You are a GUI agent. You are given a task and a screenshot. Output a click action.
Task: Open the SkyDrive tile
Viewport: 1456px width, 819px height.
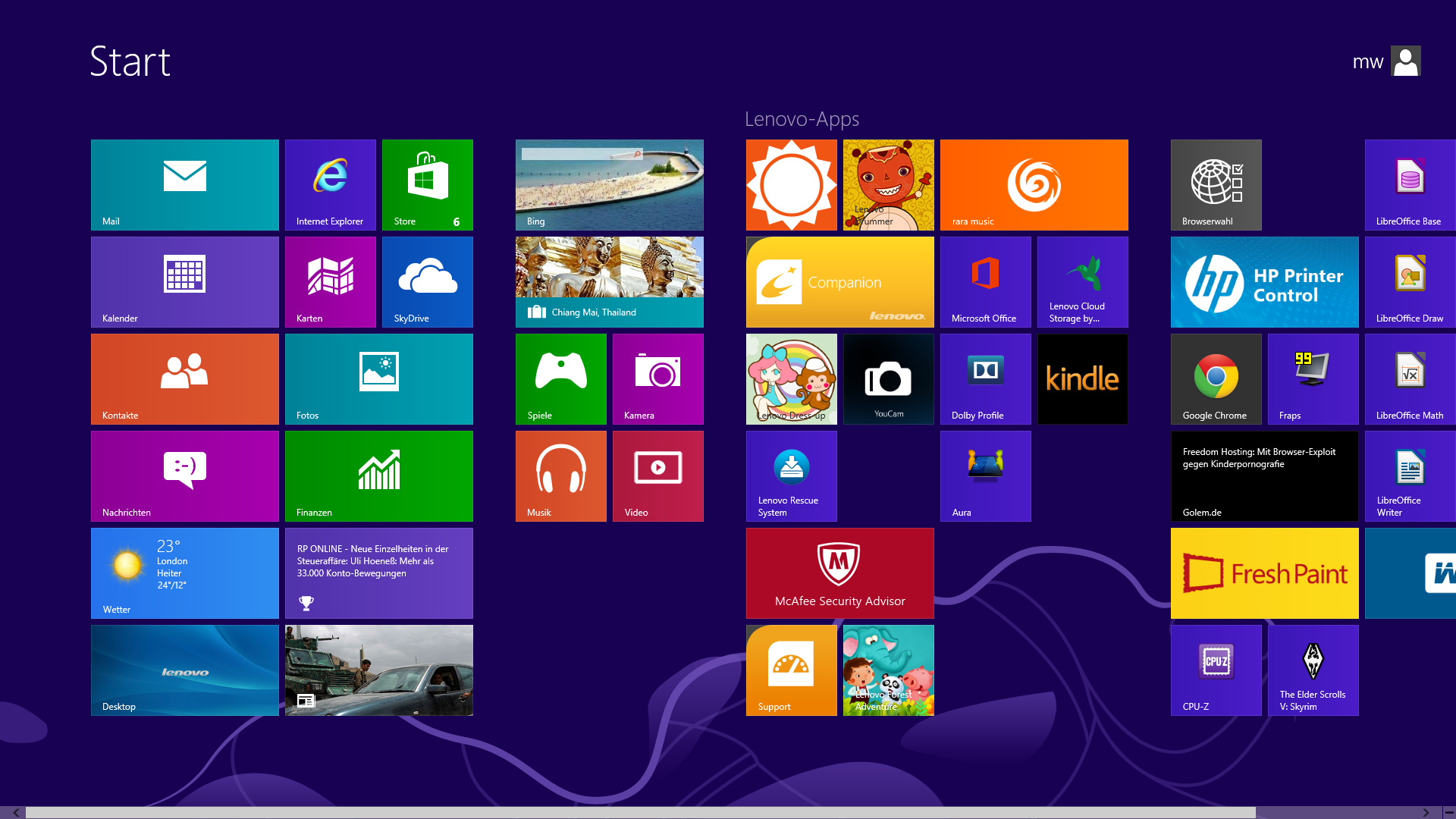[427, 281]
